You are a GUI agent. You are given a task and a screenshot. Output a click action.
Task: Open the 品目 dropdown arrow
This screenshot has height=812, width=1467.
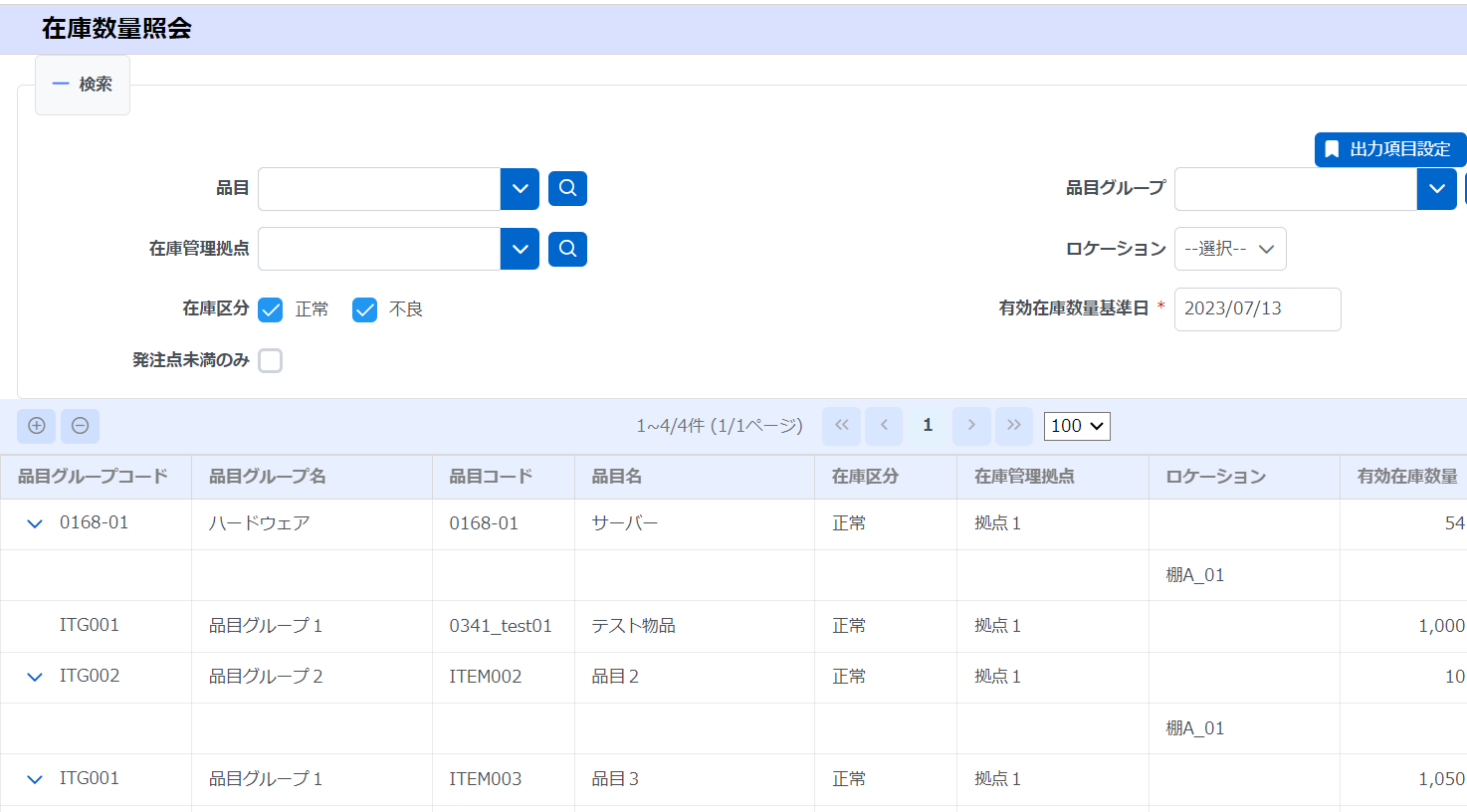click(520, 189)
